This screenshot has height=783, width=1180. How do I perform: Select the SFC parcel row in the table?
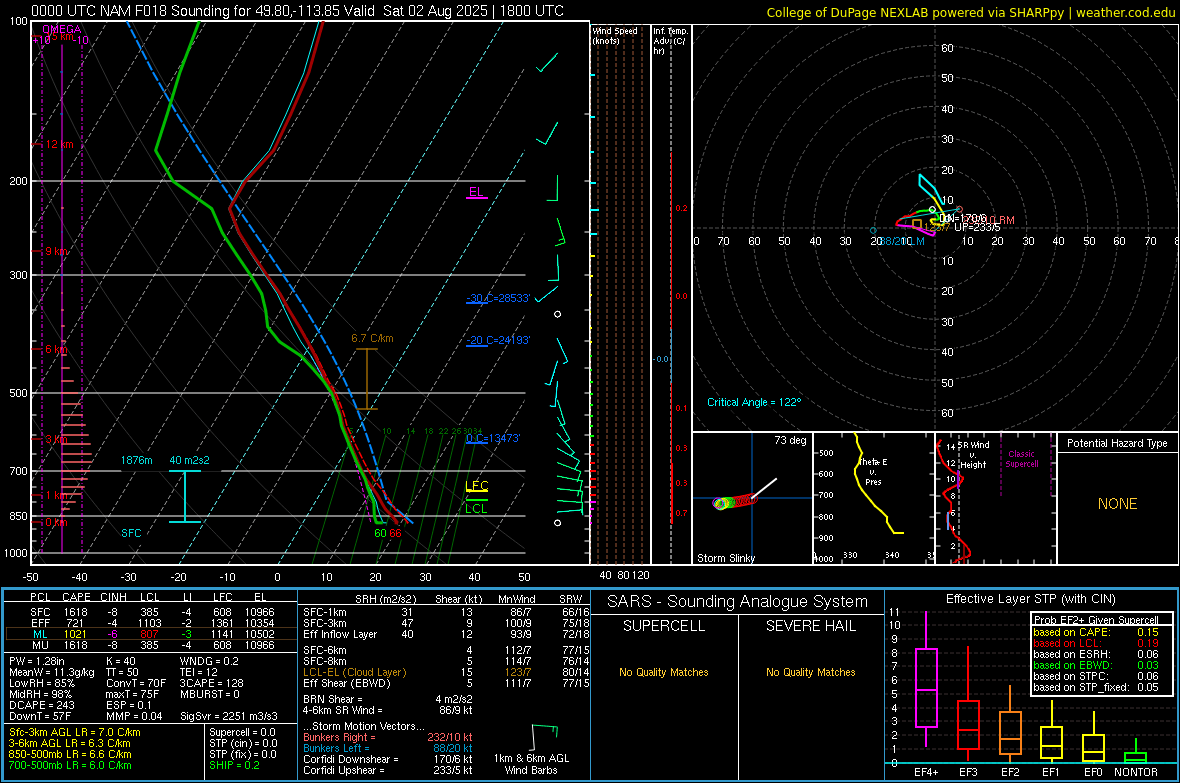151,612
